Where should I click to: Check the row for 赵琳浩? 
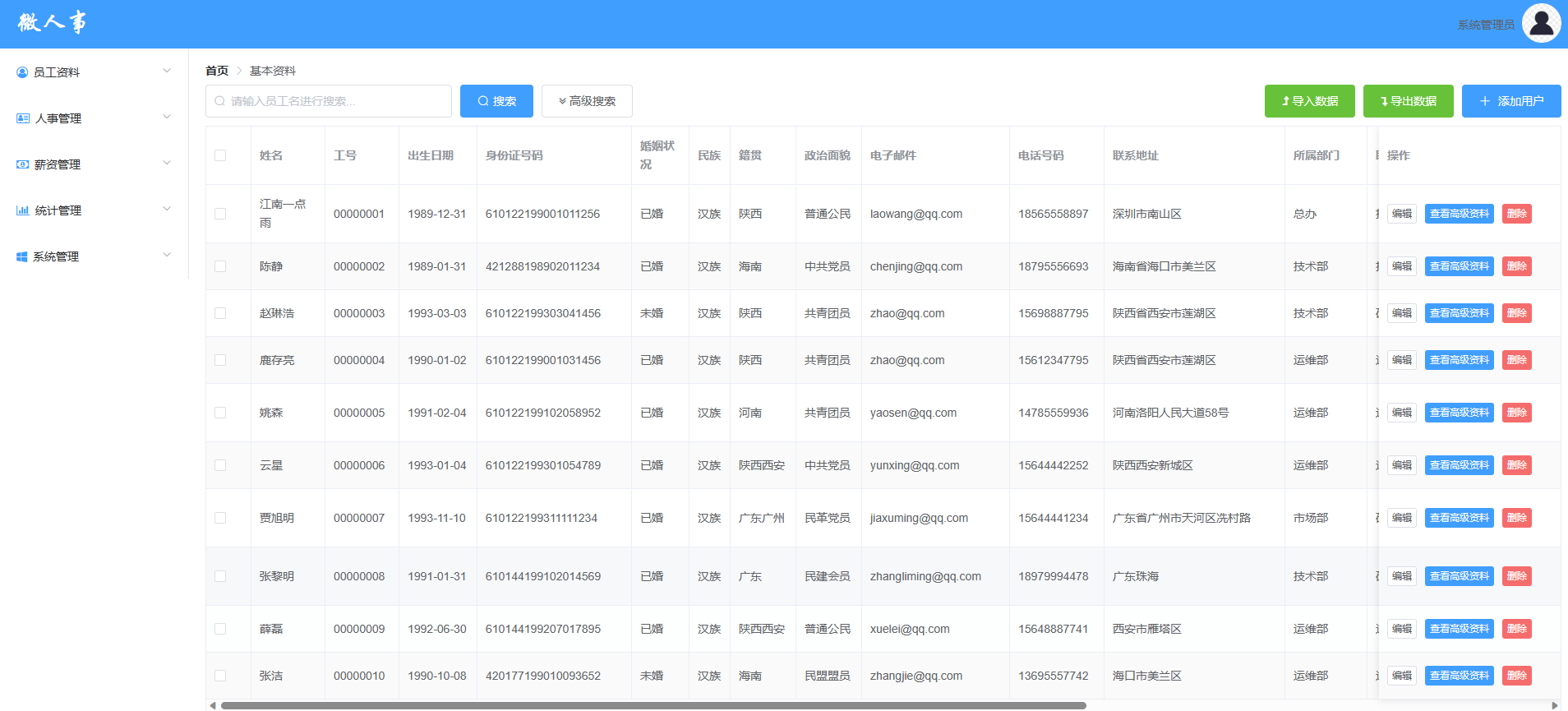pyautogui.click(x=220, y=313)
